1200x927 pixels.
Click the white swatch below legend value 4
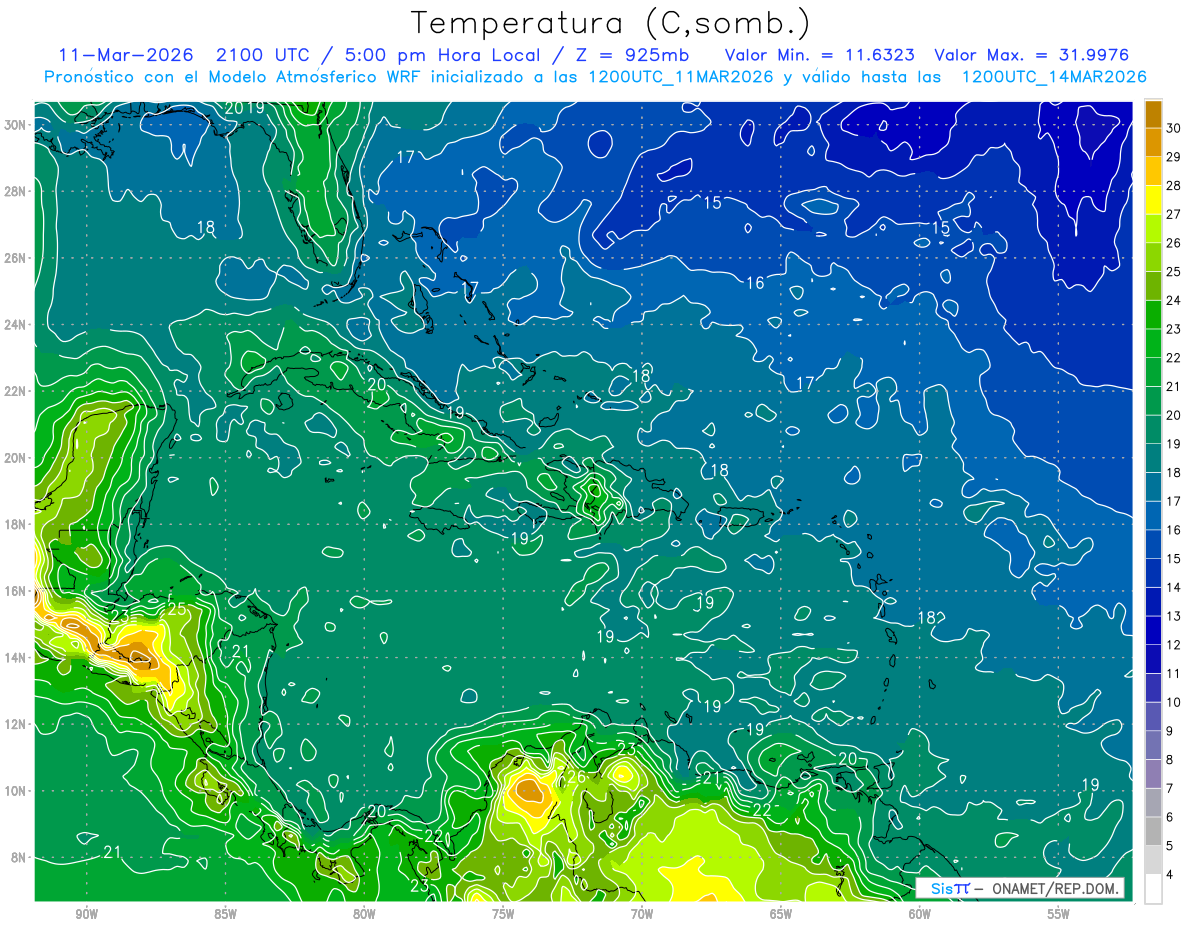point(1153,889)
